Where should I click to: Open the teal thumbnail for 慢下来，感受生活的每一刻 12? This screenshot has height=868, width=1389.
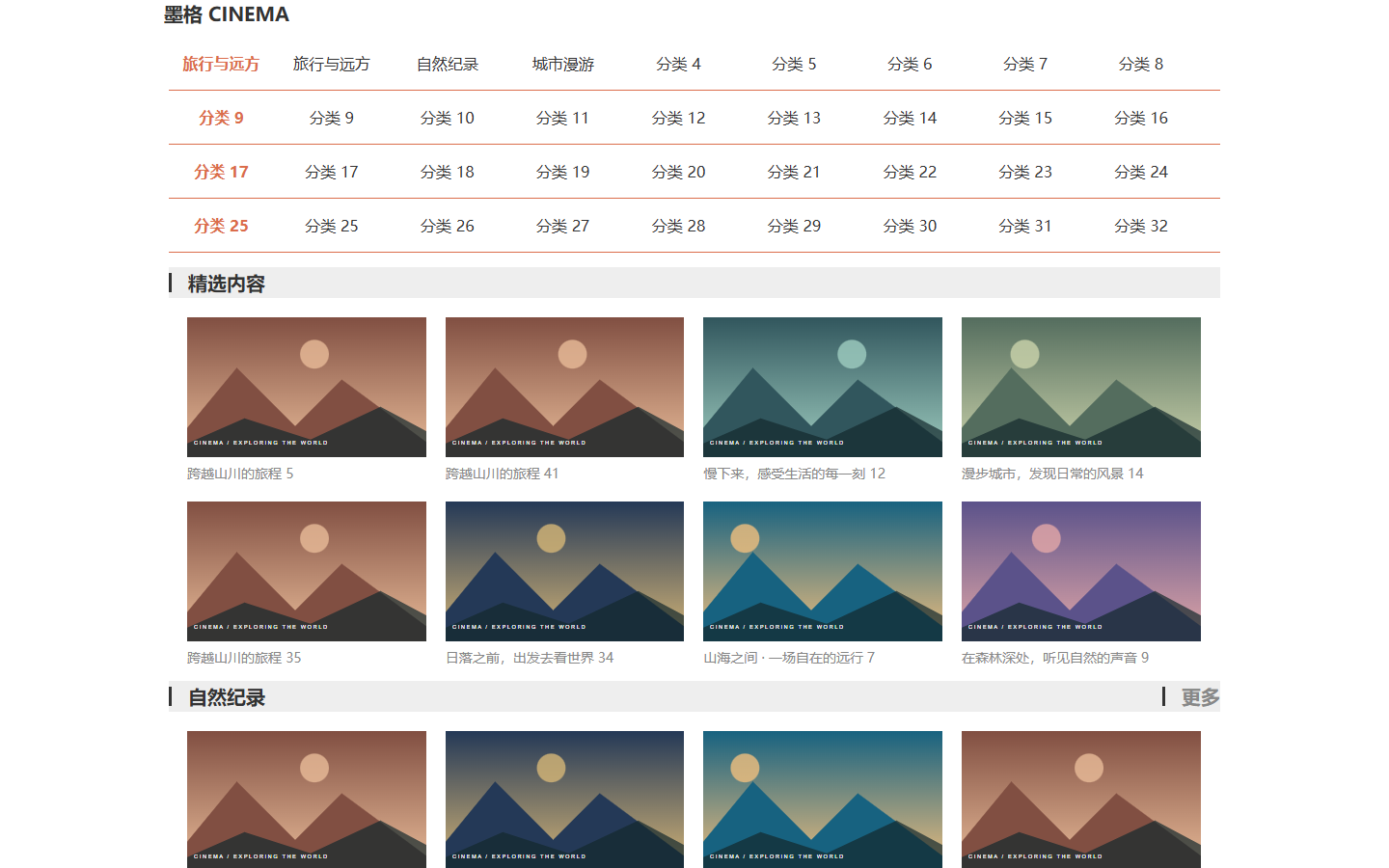tap(823, 387)
